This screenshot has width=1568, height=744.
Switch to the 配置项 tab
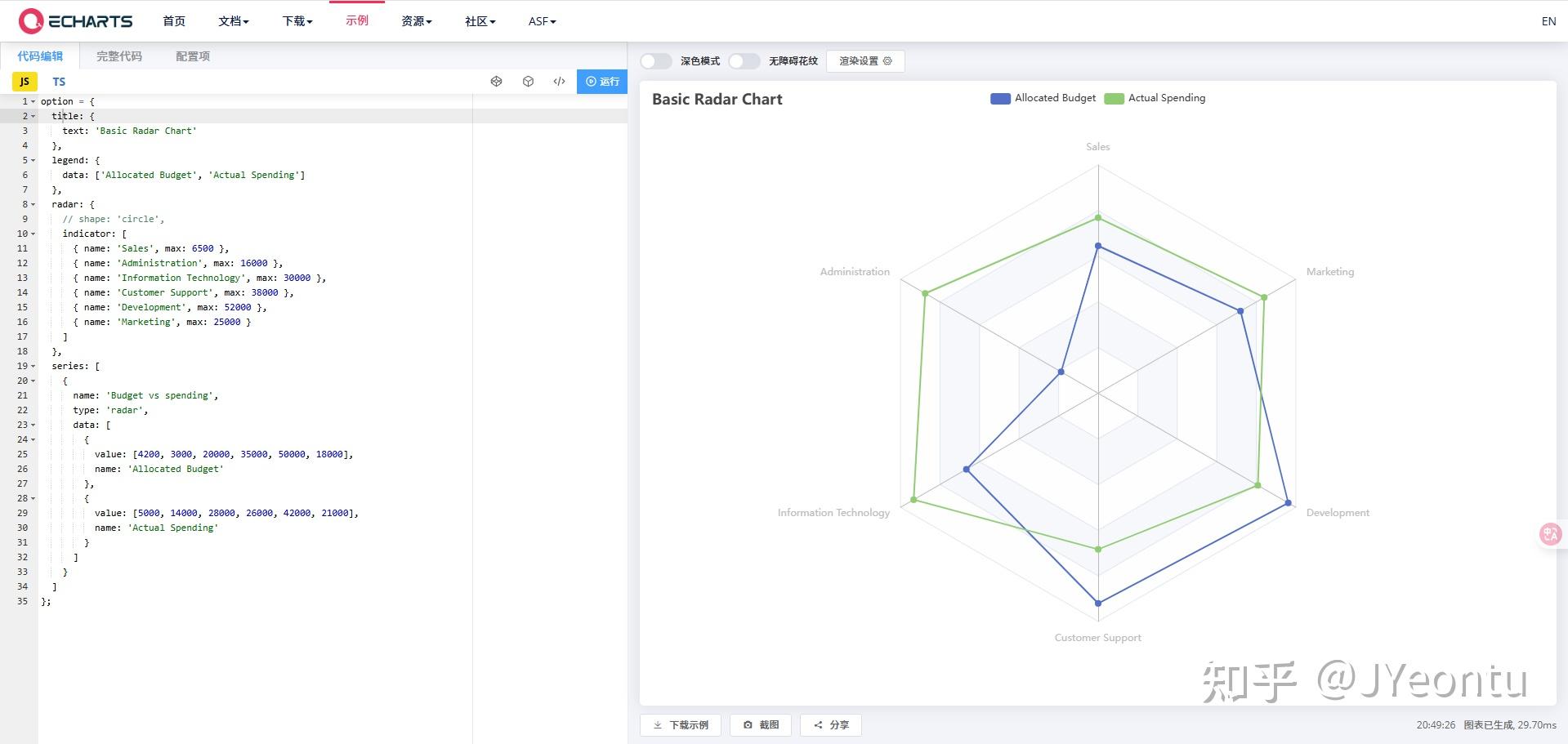[193, 56]
